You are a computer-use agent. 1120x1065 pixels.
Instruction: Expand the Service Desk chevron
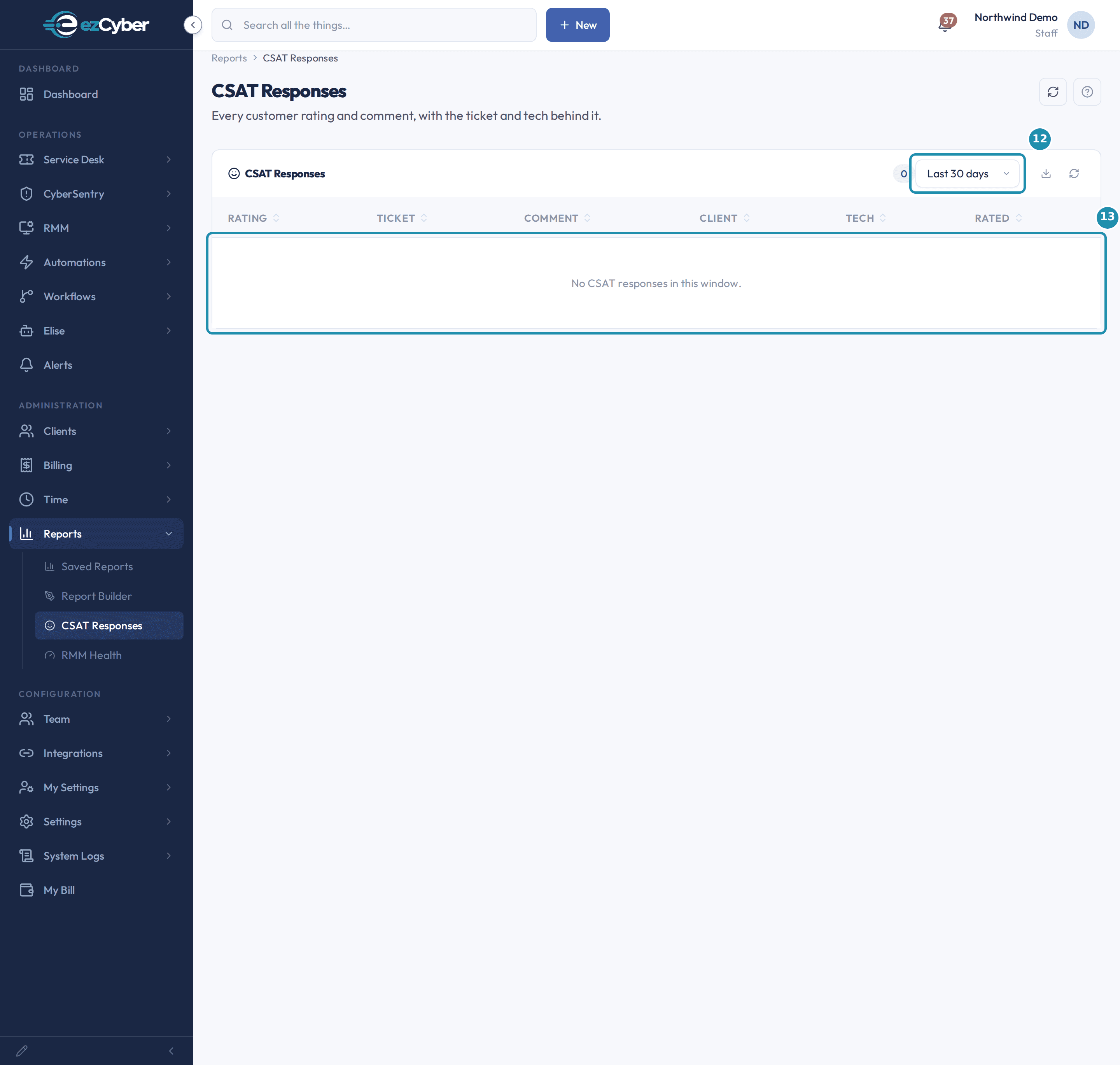pos(169,159)
